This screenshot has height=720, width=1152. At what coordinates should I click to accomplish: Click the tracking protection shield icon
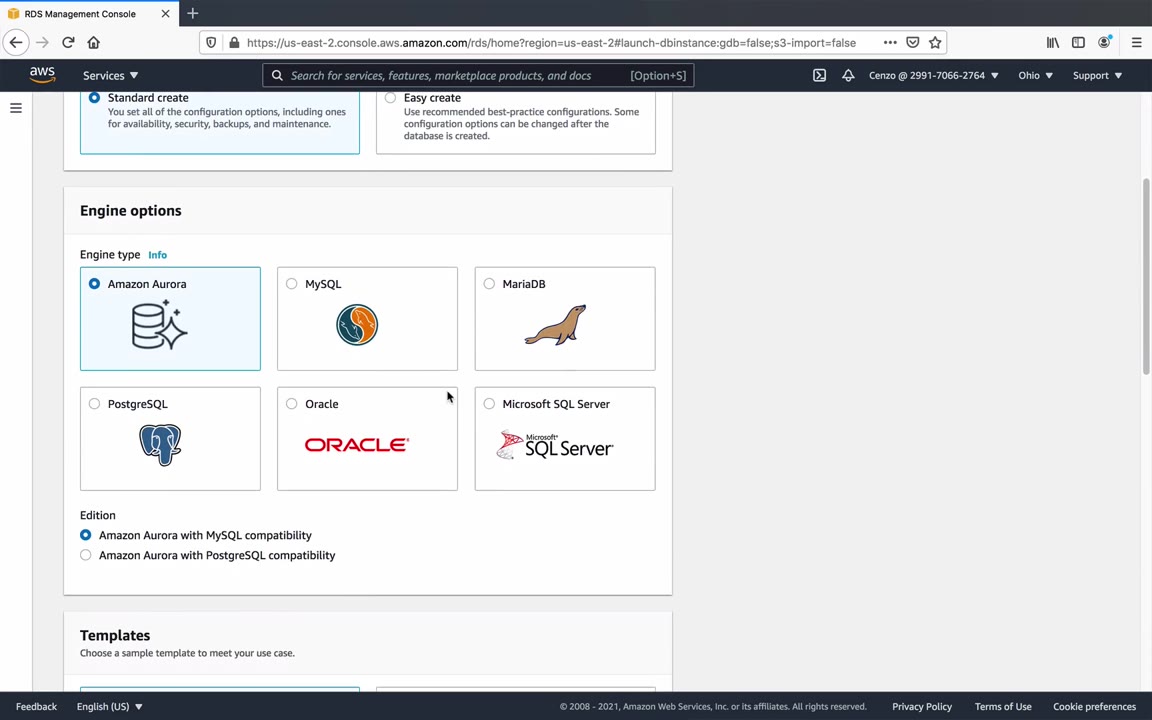coord(211,43)
